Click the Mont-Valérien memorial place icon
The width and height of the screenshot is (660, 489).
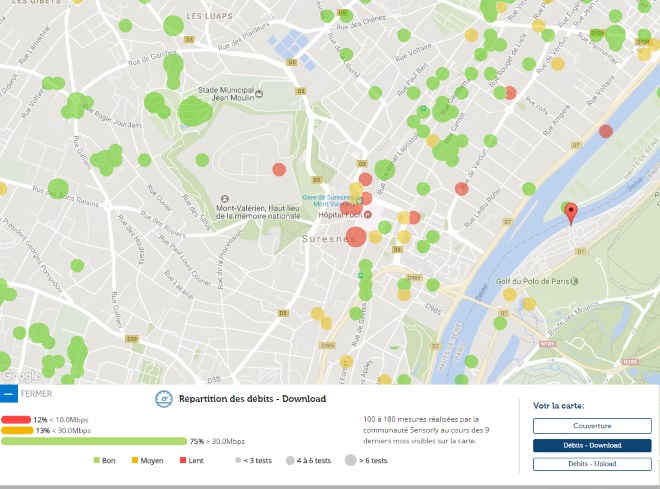coord(225,198)
